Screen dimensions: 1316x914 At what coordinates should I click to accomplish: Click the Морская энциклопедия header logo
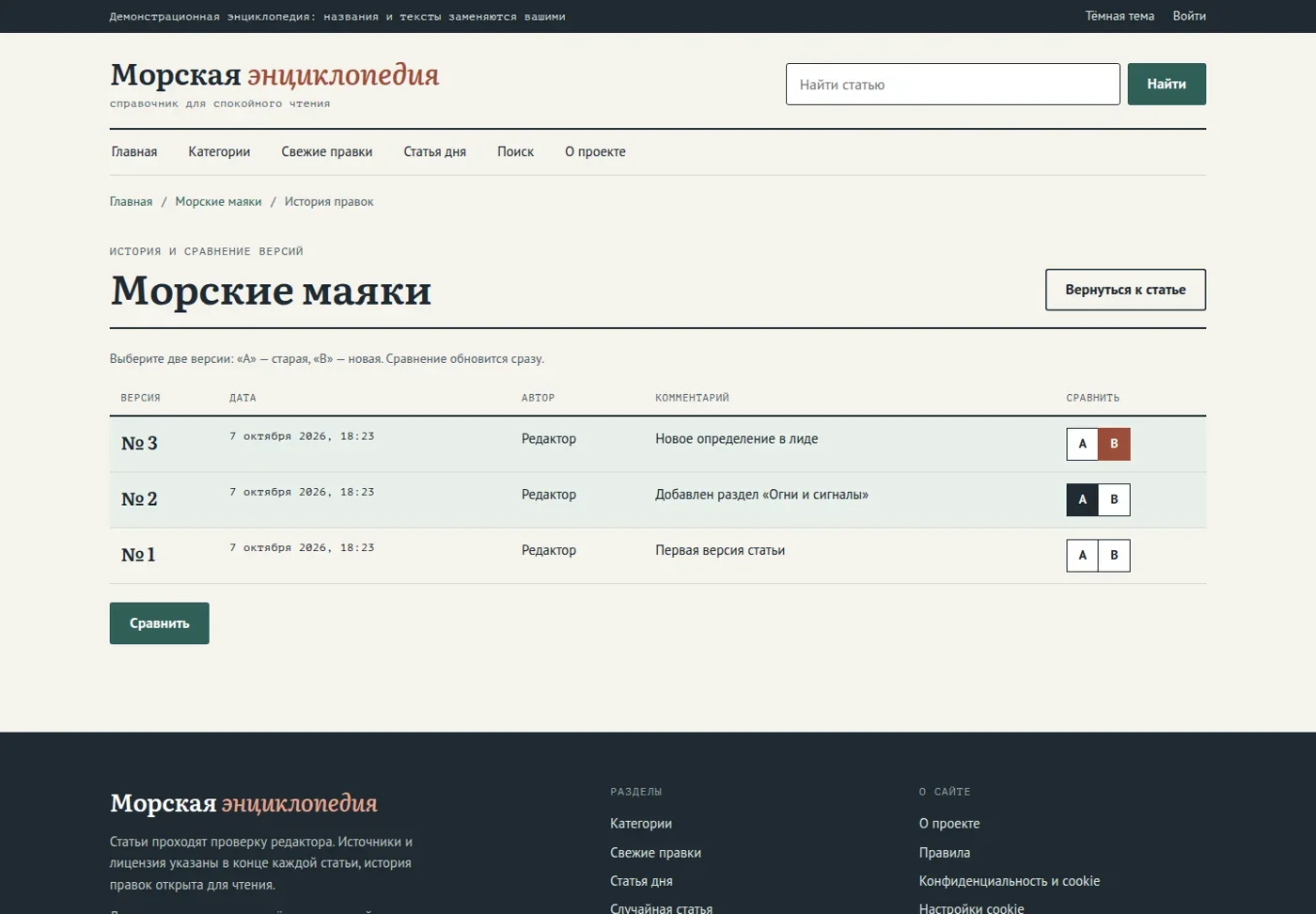click(274, 74)
